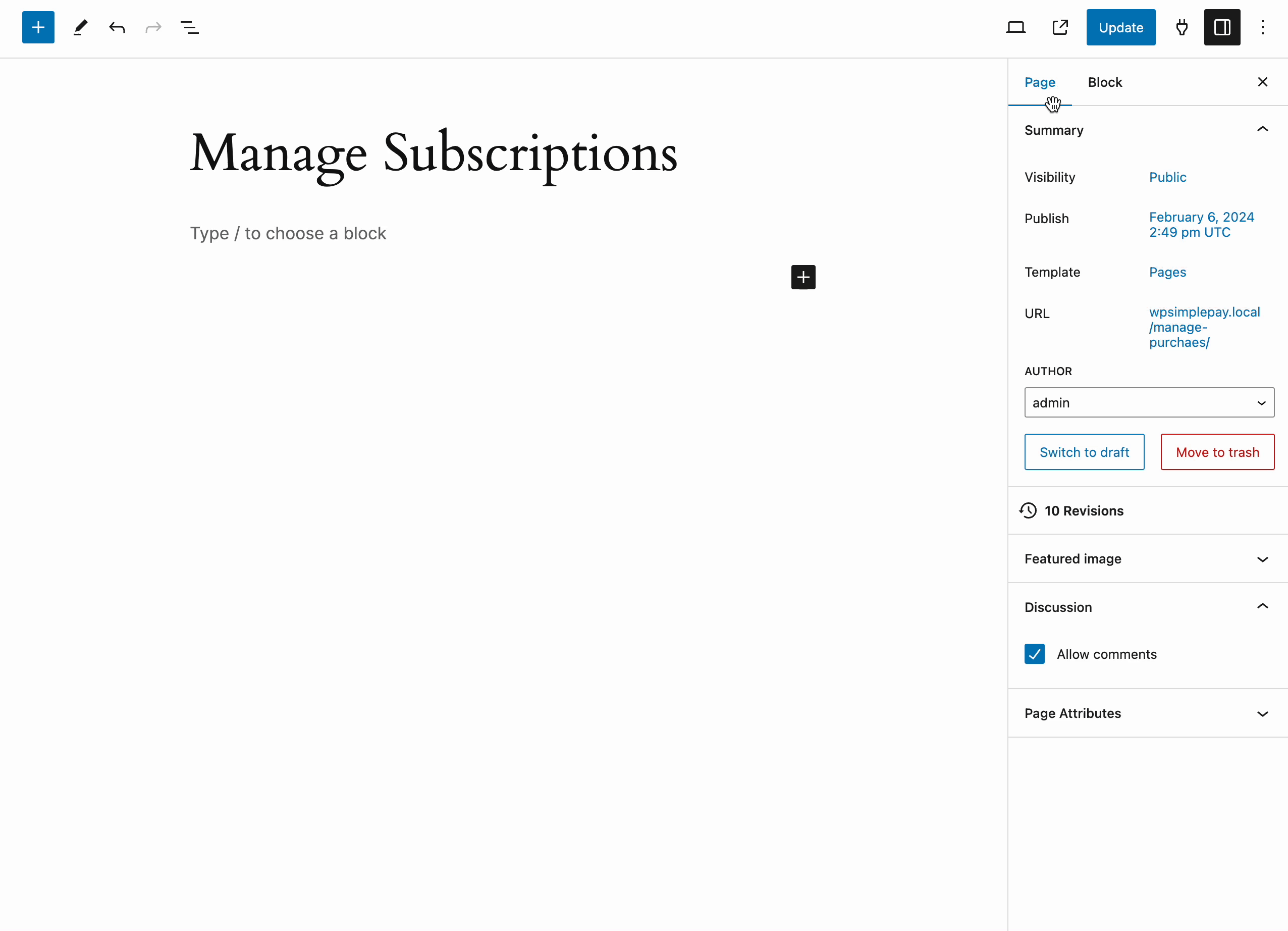Viewport: 1288px width, 931px height.
Task: Add a block with the inline inserter
Action: click(x=803, y=277)
